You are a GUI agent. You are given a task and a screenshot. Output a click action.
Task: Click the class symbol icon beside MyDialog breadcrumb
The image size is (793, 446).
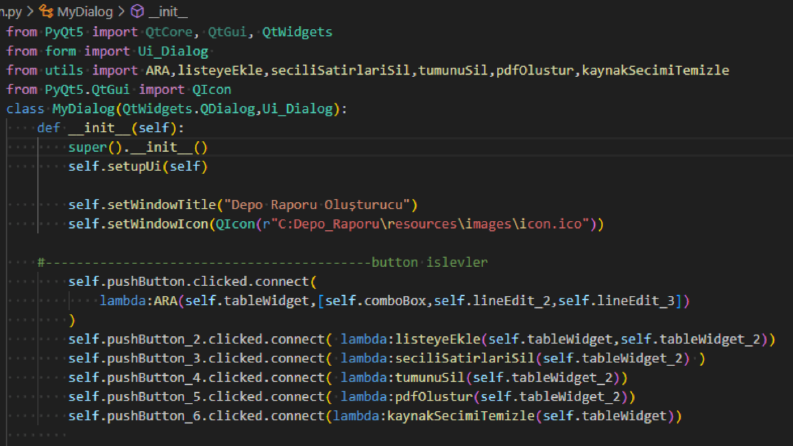click(x=46, y=11)
